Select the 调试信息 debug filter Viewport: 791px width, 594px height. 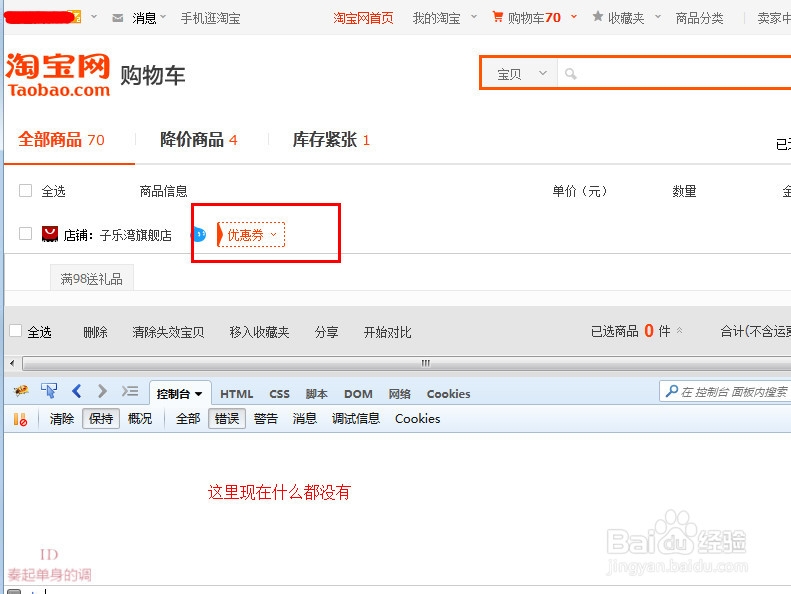(356, 419)
